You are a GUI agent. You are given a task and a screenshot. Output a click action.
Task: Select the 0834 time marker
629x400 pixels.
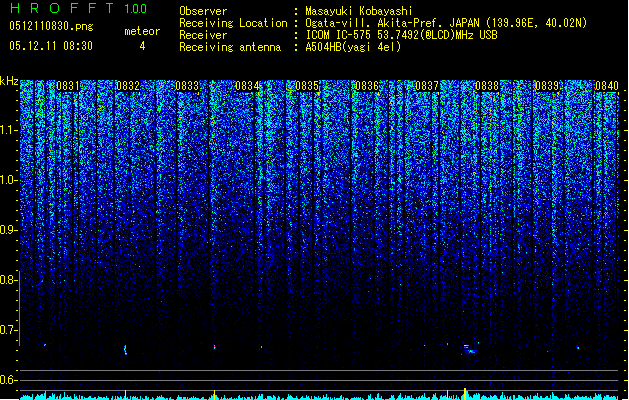click(247, 86)
